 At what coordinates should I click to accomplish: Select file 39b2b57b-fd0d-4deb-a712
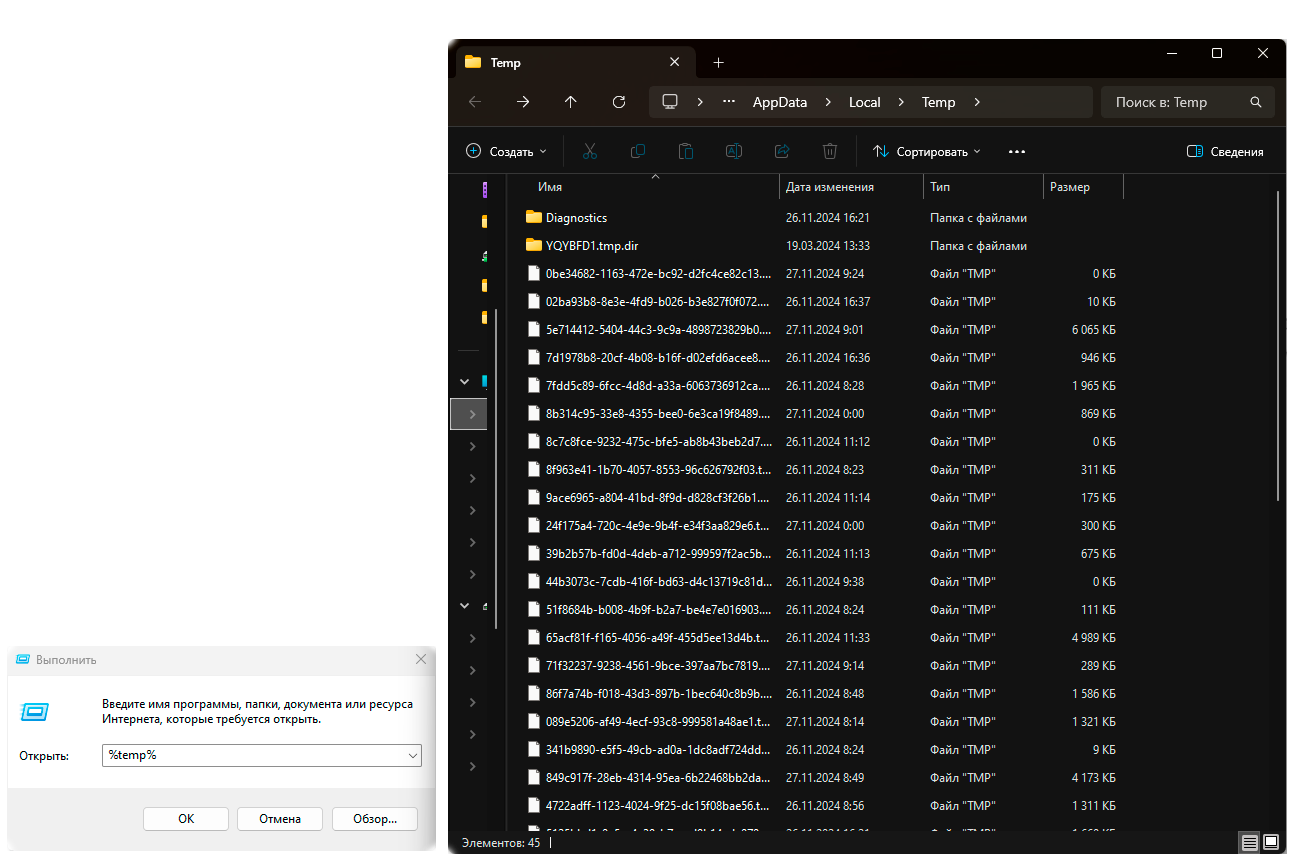click(x=659, y=553)
